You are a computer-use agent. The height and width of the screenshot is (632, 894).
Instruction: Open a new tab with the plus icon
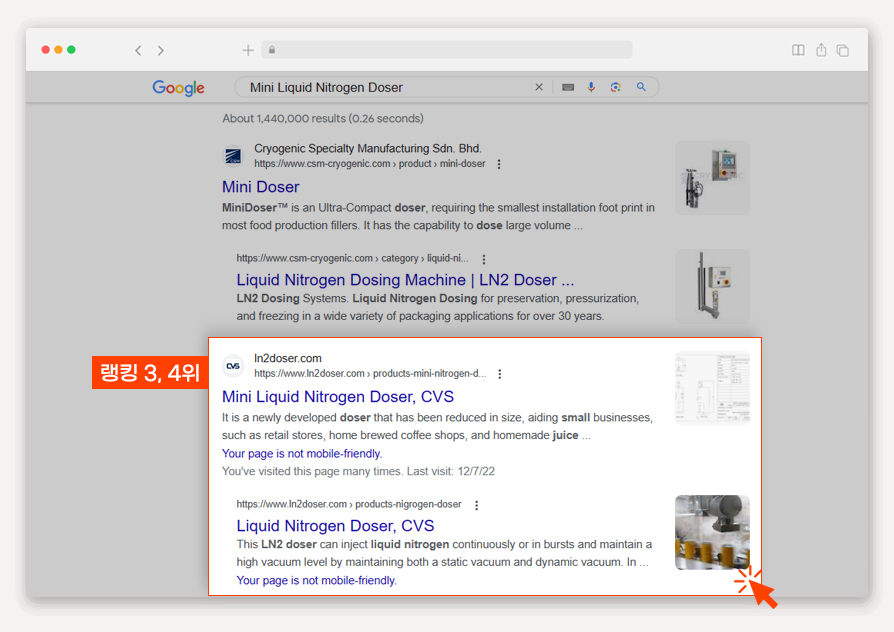click(x=248, y=50)
